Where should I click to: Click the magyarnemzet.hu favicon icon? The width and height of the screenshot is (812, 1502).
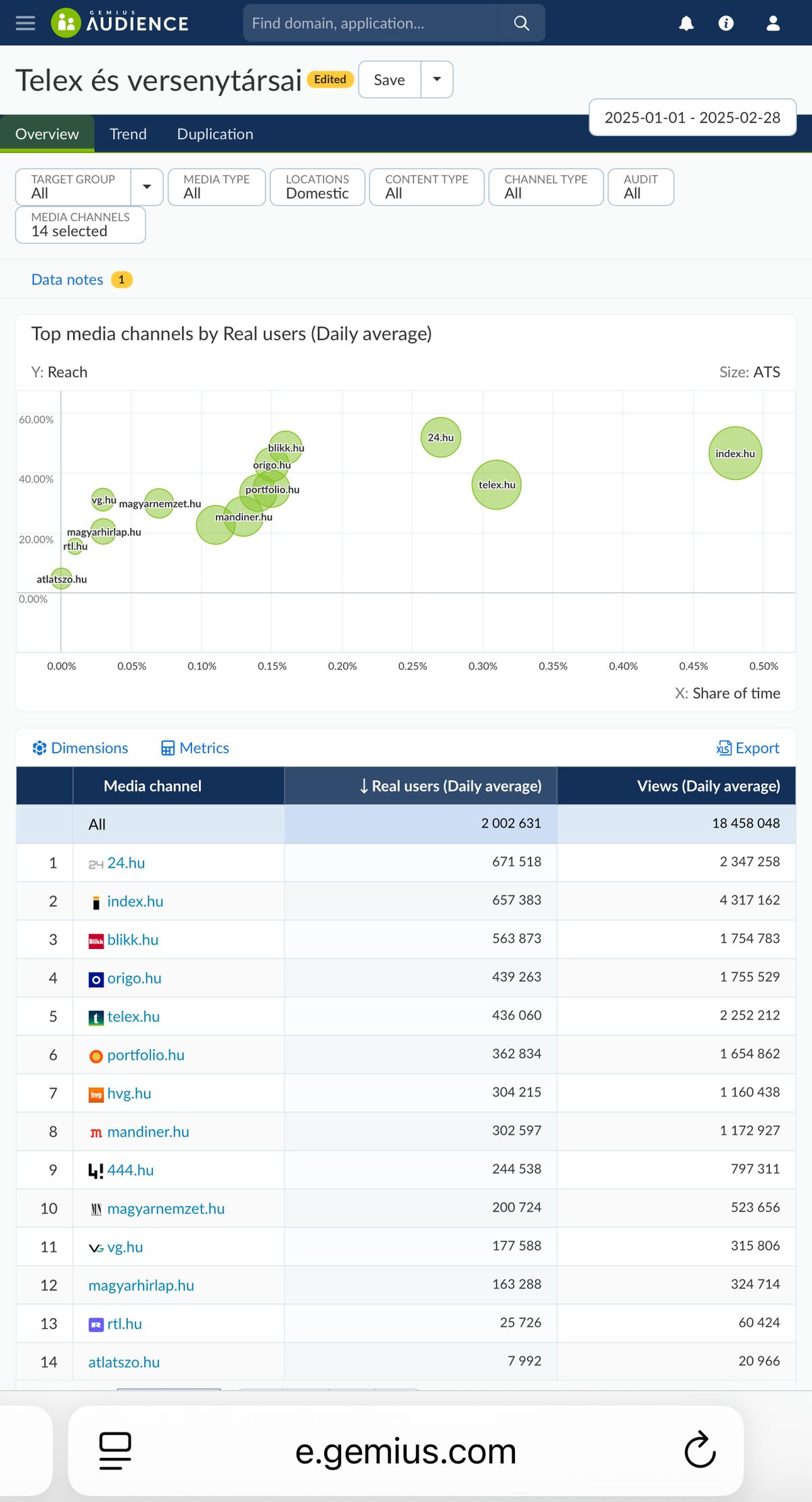[96, 1210]
